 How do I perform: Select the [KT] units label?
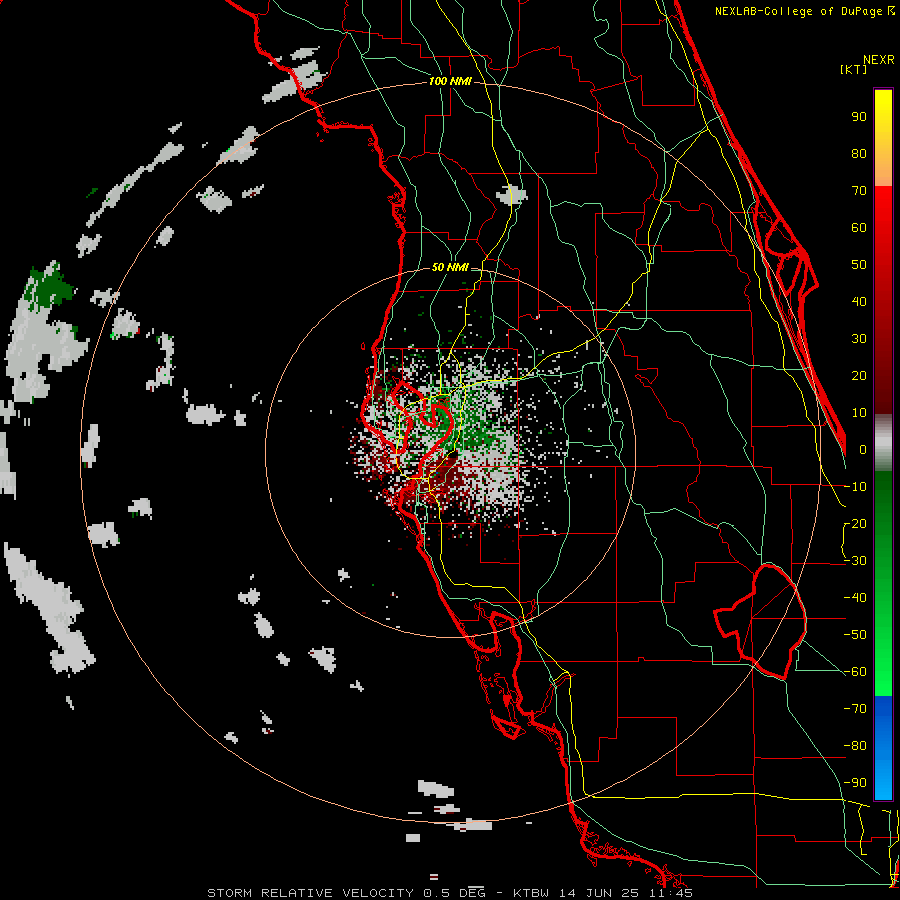click(x=854, y=69)
